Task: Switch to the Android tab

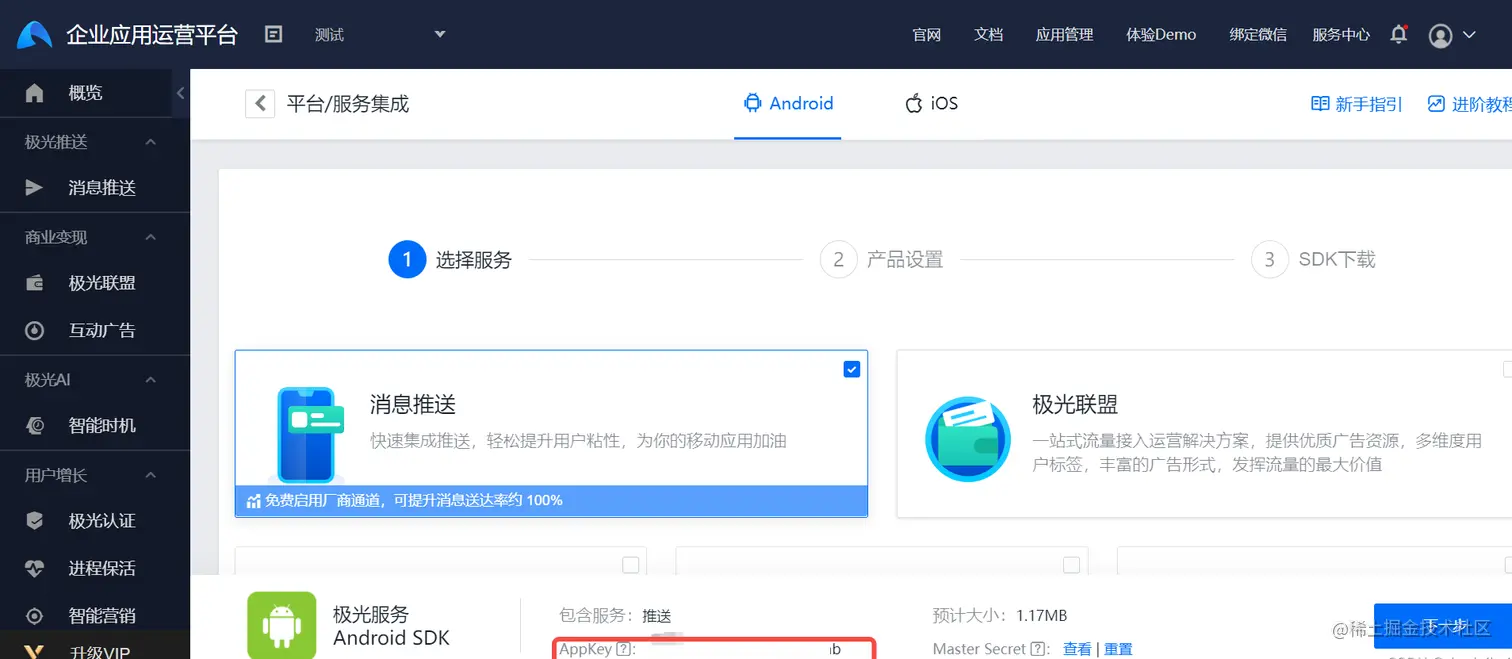Action: coord(788,103)
